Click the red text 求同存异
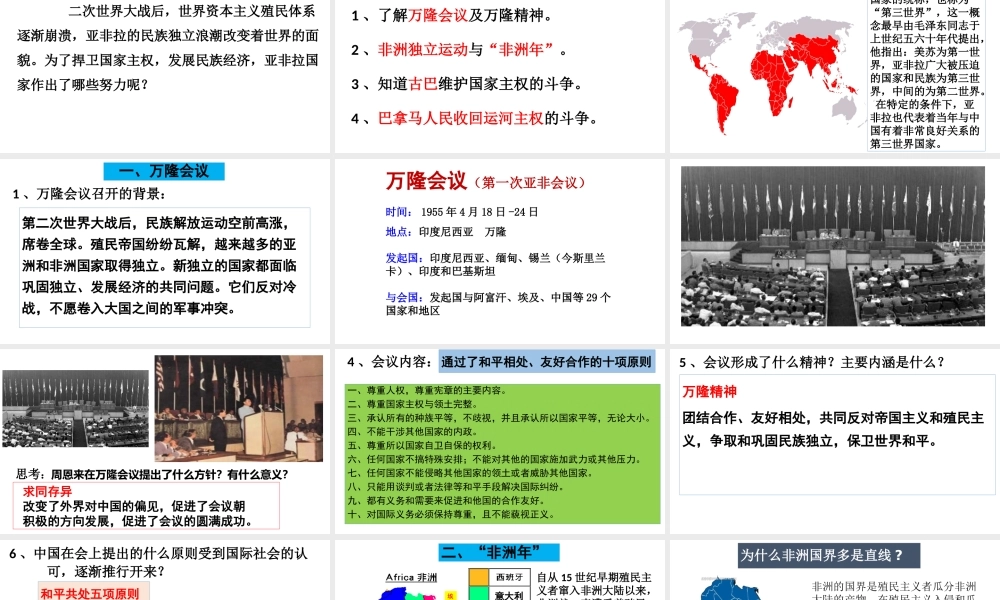Image resolution: width=1000 pixels, height=600 pixels. (x=47, y=492)
